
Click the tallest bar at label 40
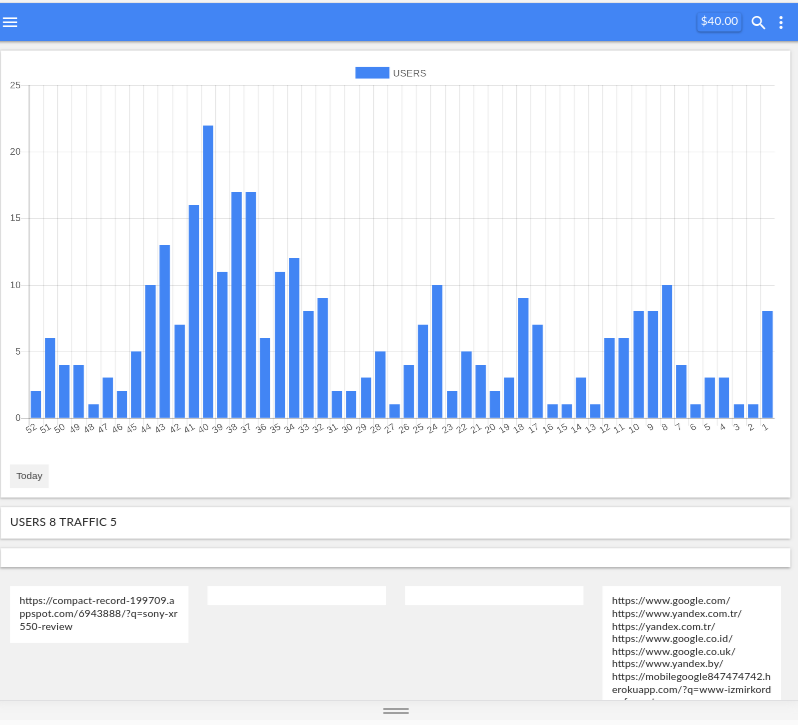208,272
